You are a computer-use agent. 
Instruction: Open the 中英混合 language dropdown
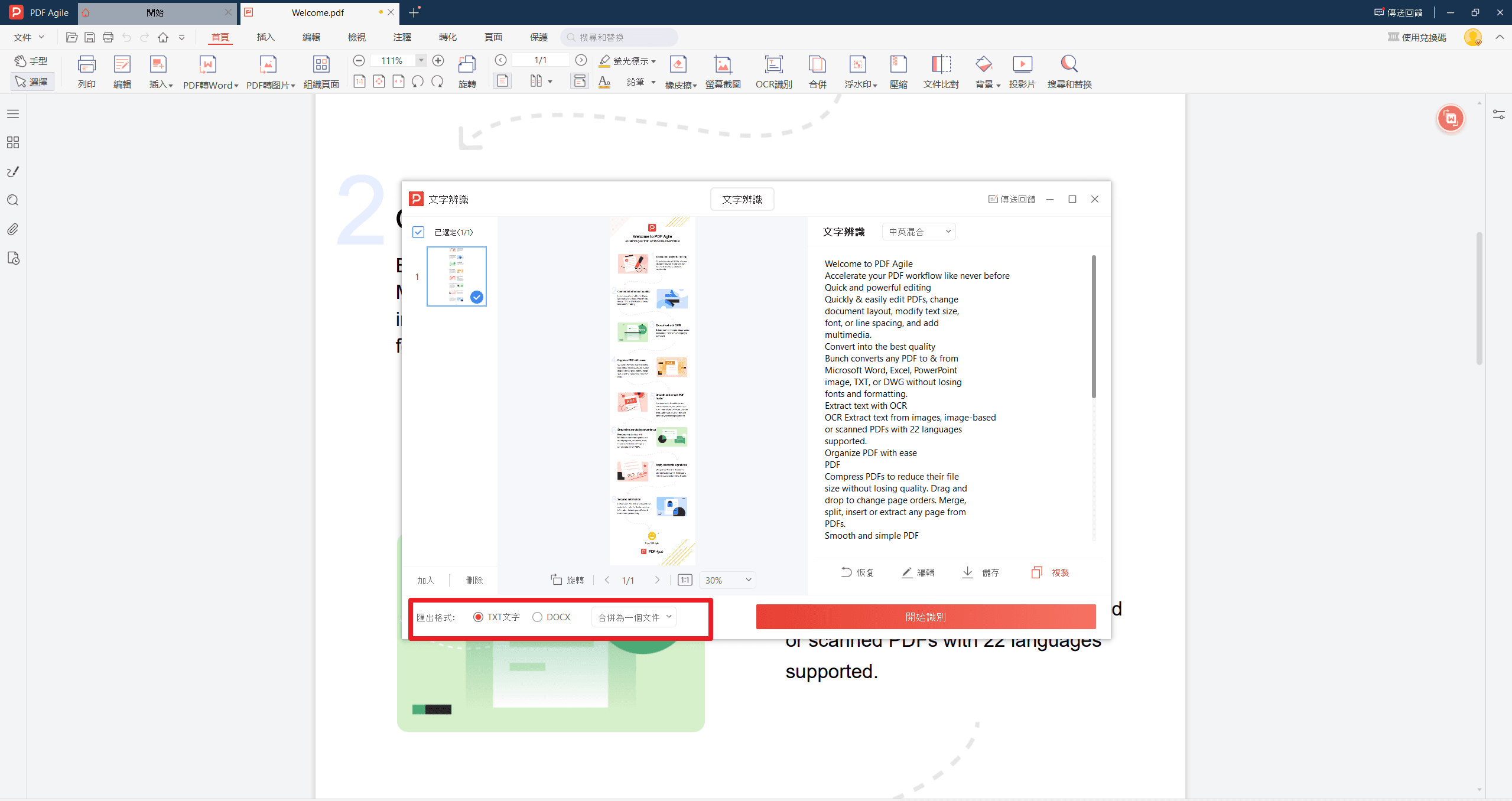(x=919, y=232)
